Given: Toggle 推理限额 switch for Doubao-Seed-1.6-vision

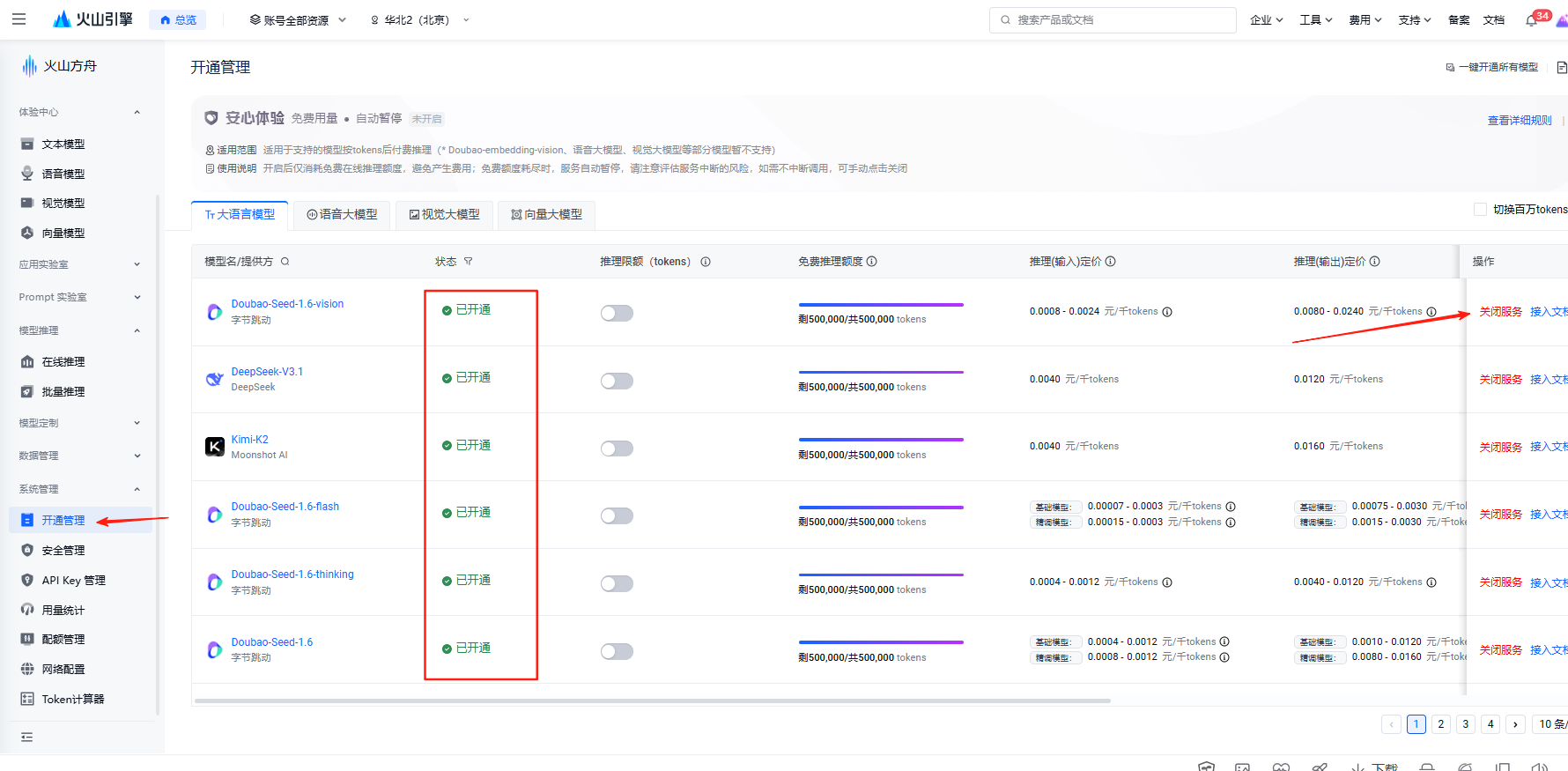Looking at the screenshot, I should (617, 313).
